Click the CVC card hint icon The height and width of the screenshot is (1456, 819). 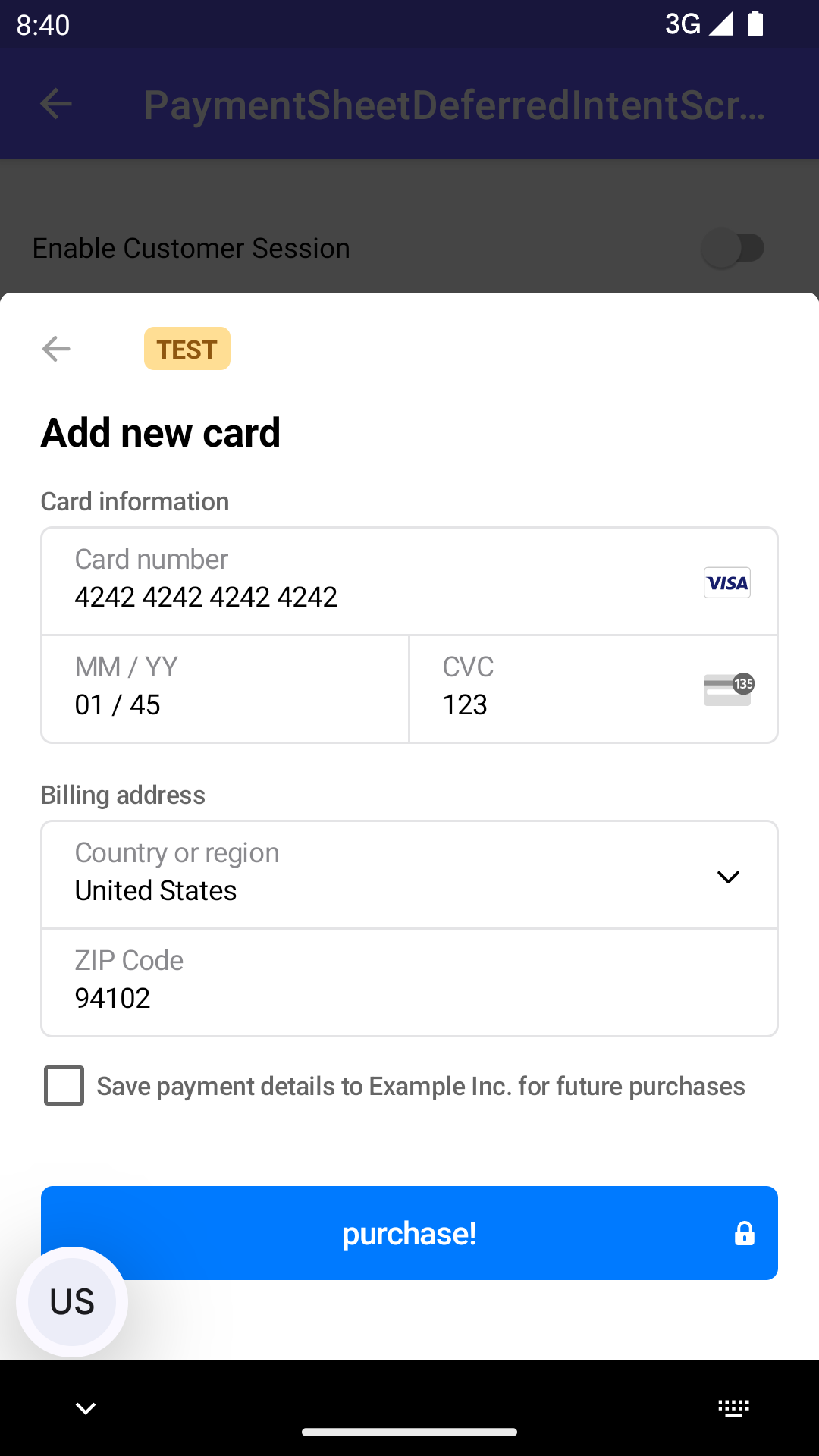tap(728, 689)
